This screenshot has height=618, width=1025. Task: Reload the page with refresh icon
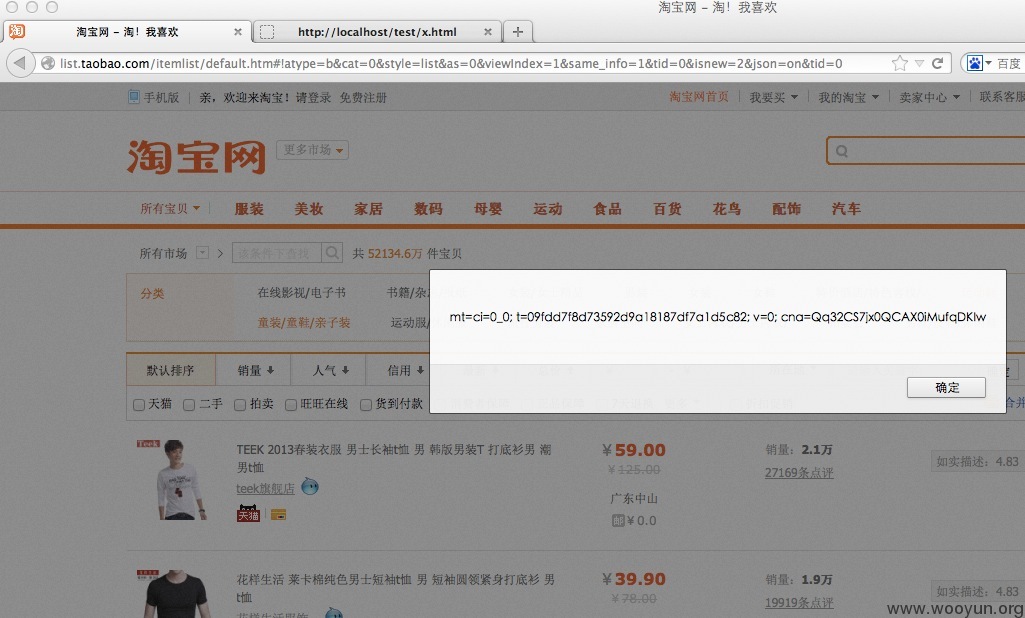point(937,63)
